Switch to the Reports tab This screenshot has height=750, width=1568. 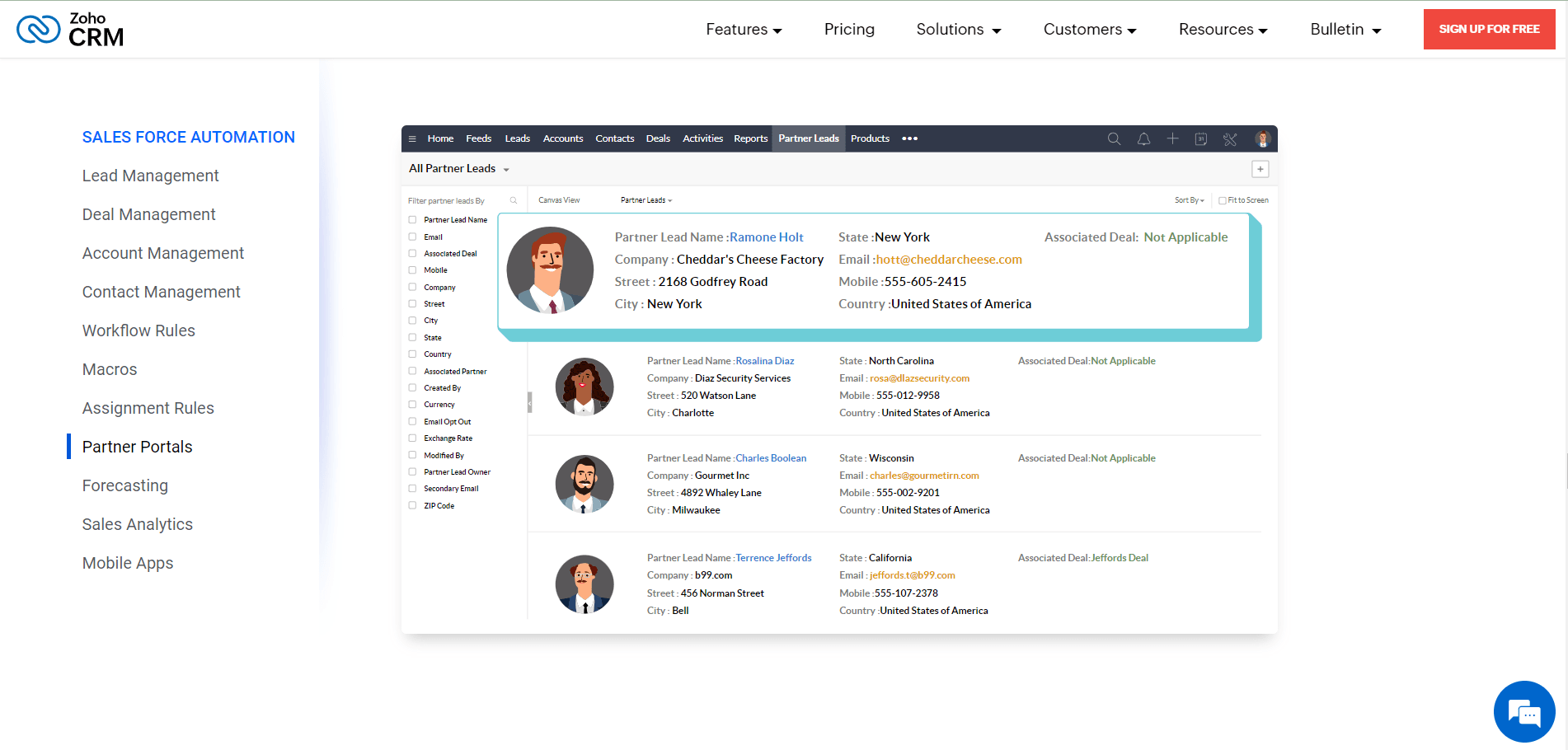[750, 138]
